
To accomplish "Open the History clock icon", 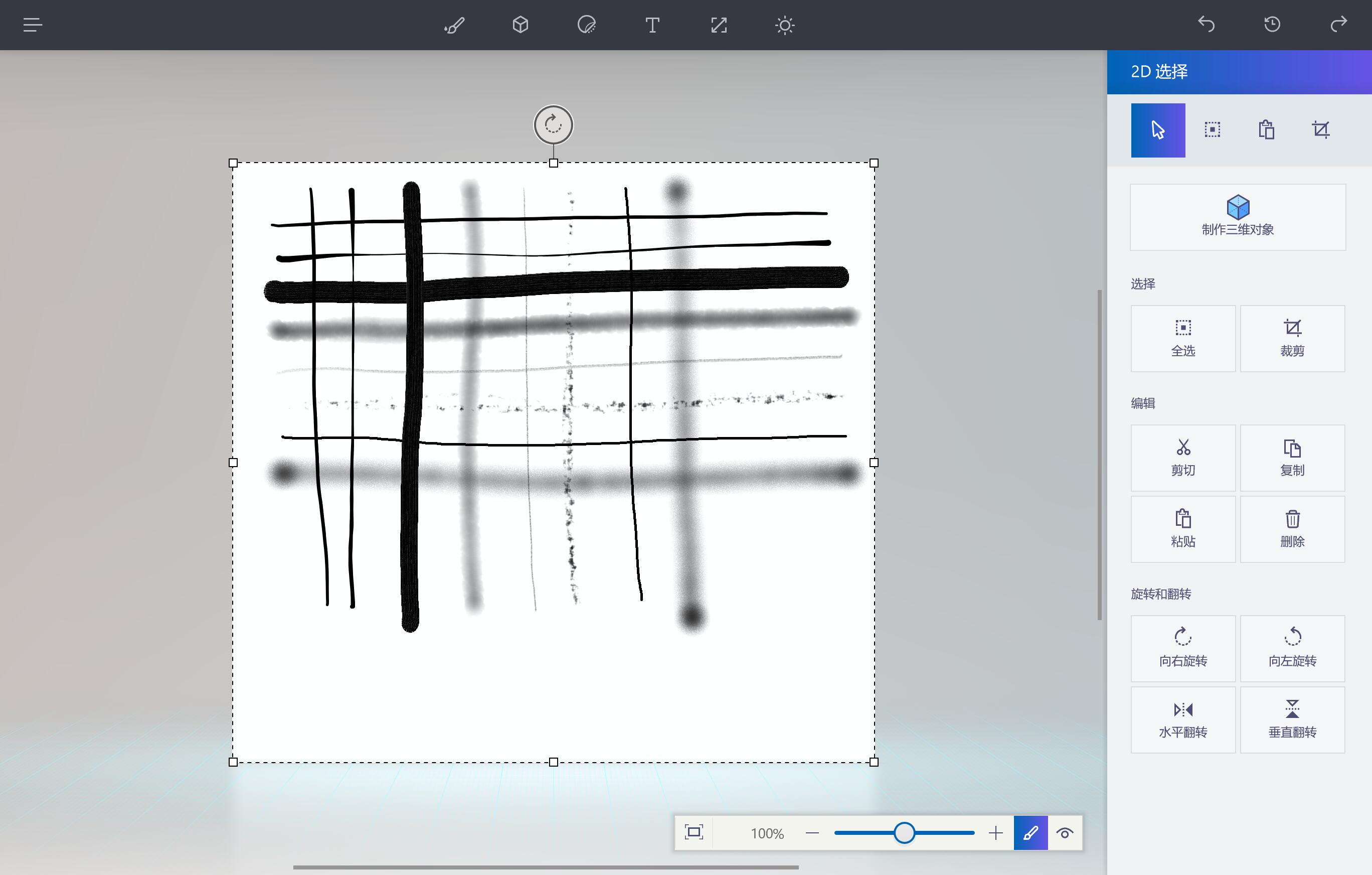I will pos(1272,25).
